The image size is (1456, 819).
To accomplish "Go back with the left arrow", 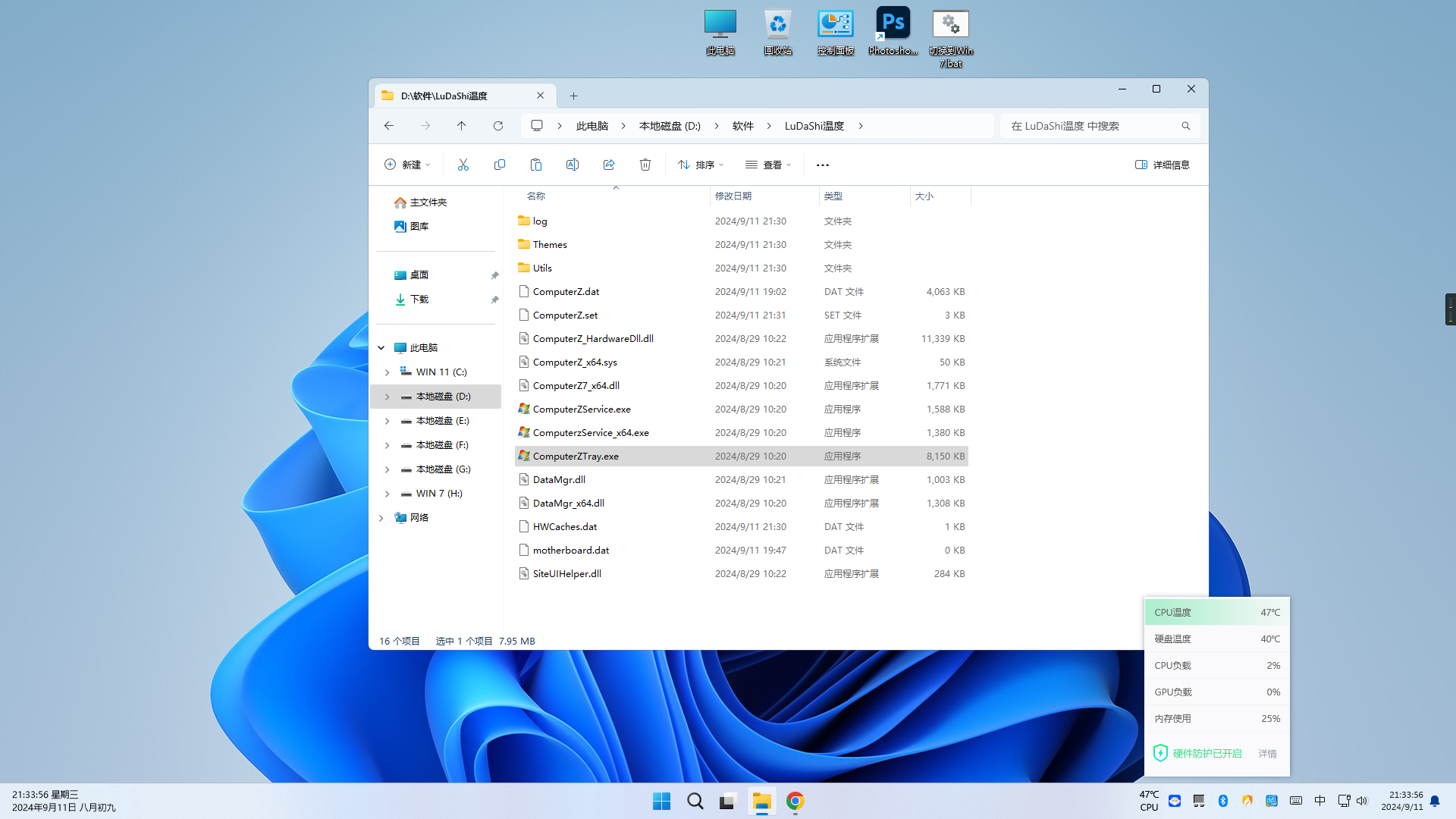I will point(389,126).
